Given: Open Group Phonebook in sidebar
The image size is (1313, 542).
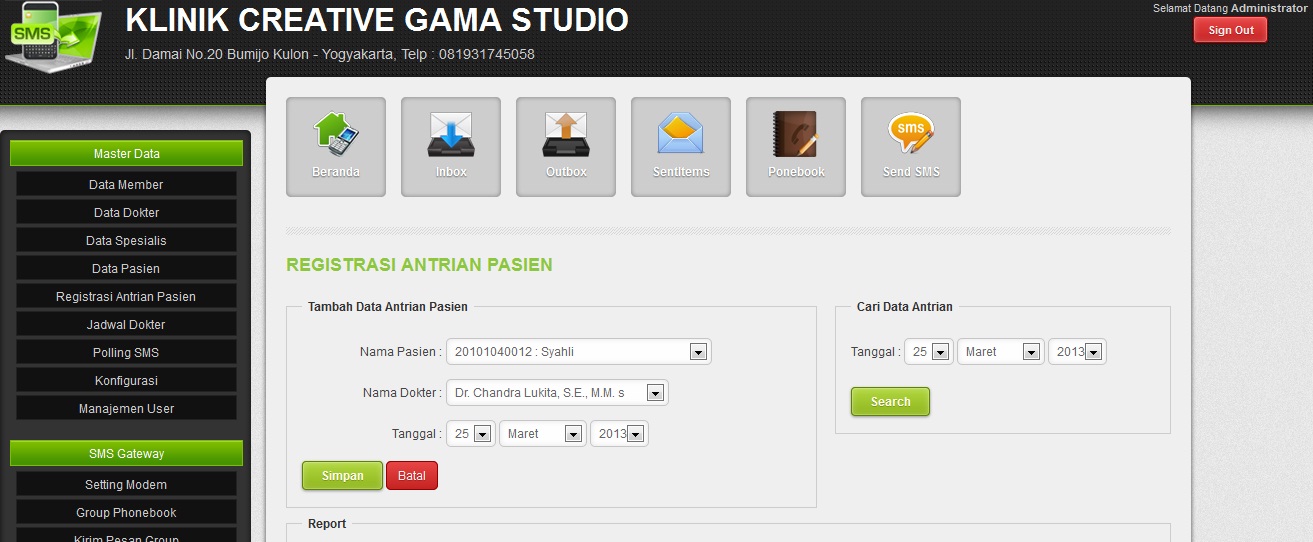Looking at the screenshot, I should [x=126, y=512].
